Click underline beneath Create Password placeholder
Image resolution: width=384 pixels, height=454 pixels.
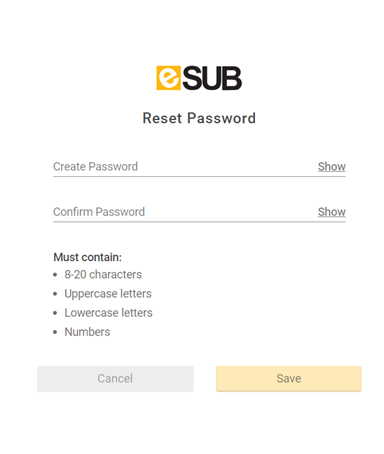point(199,176)
